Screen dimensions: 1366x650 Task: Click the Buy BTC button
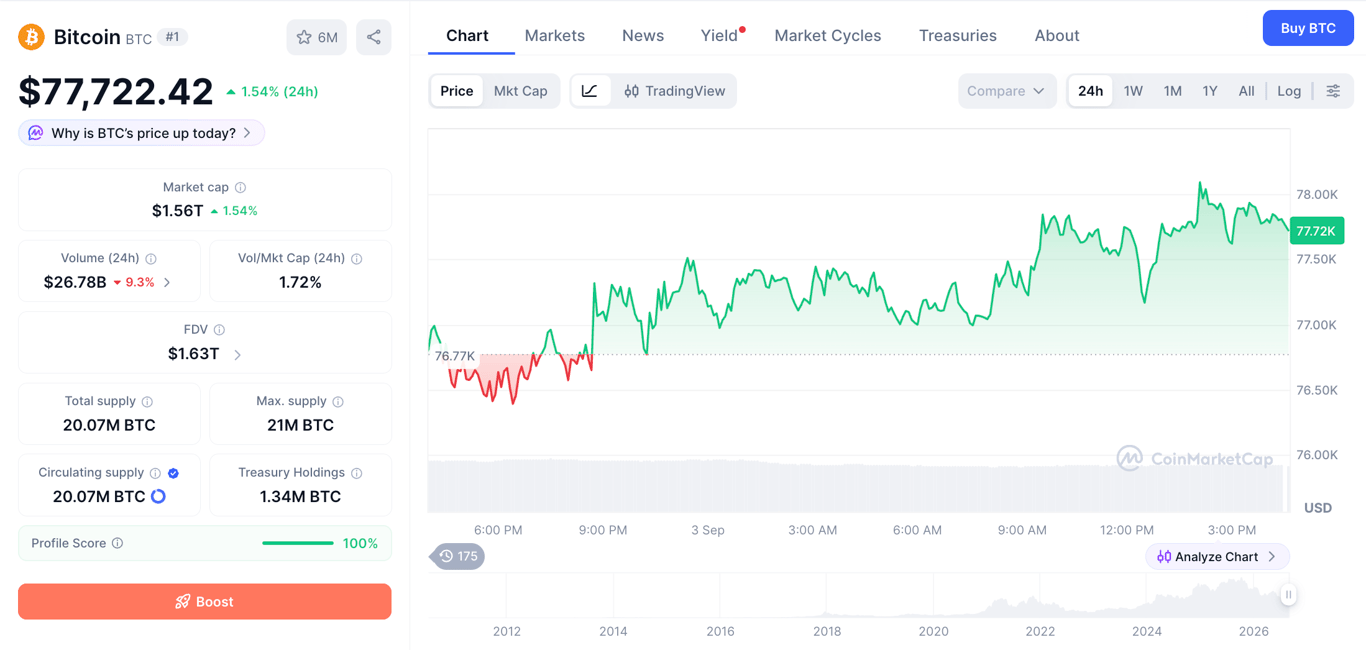pos(1308,28)
